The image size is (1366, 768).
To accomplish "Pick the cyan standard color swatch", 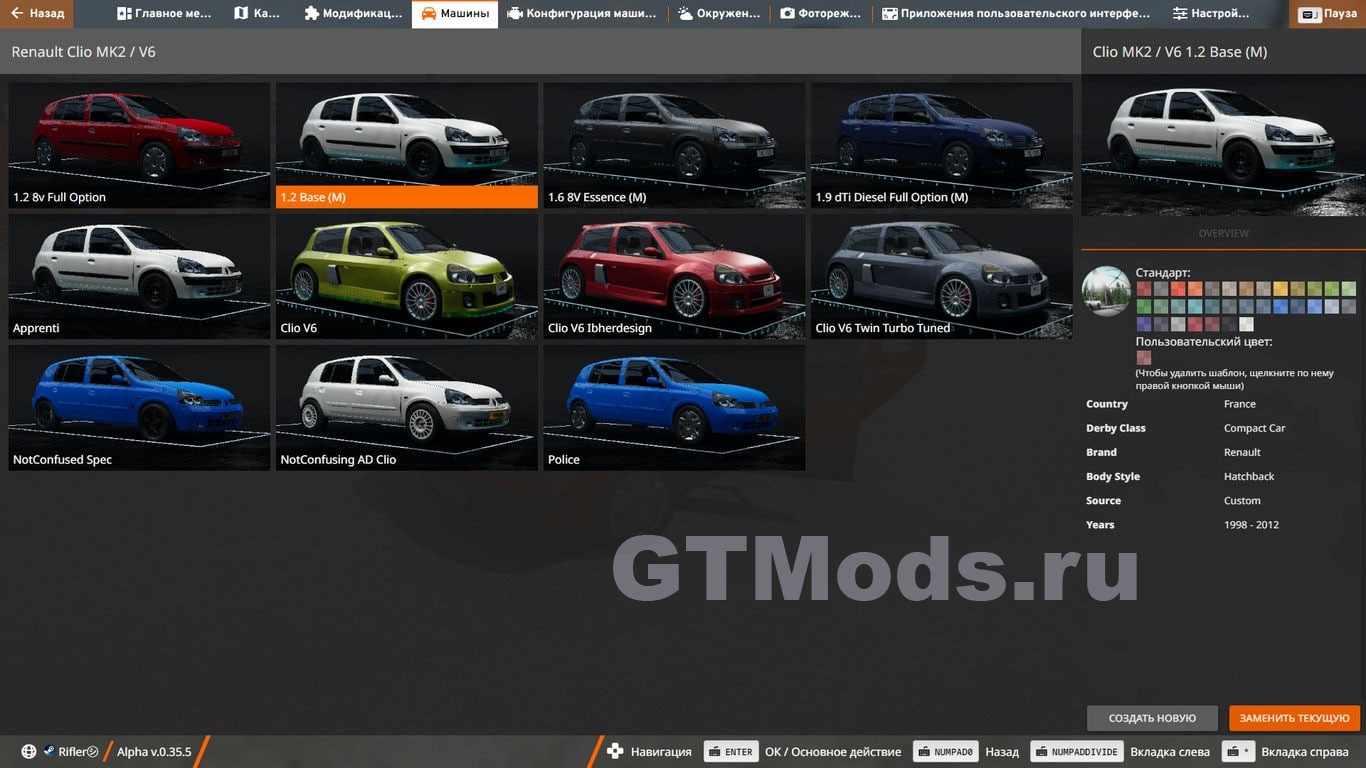I will pos(1195,307).
